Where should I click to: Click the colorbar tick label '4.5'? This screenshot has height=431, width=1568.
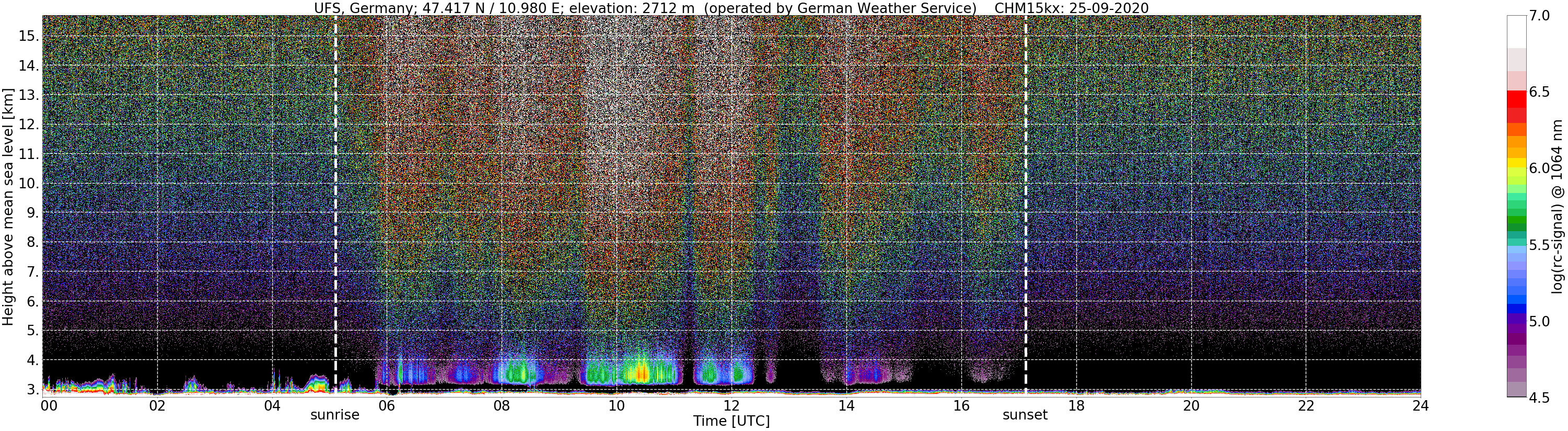tap(1539, 398)
